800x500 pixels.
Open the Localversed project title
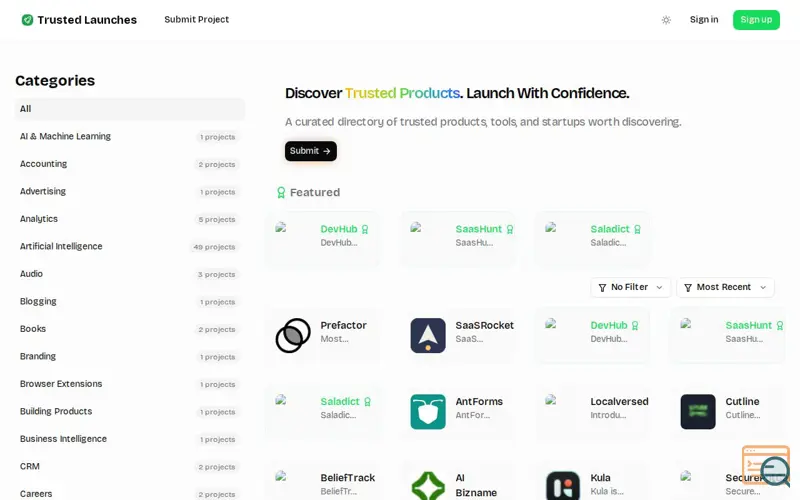click(x=619, y=402)
